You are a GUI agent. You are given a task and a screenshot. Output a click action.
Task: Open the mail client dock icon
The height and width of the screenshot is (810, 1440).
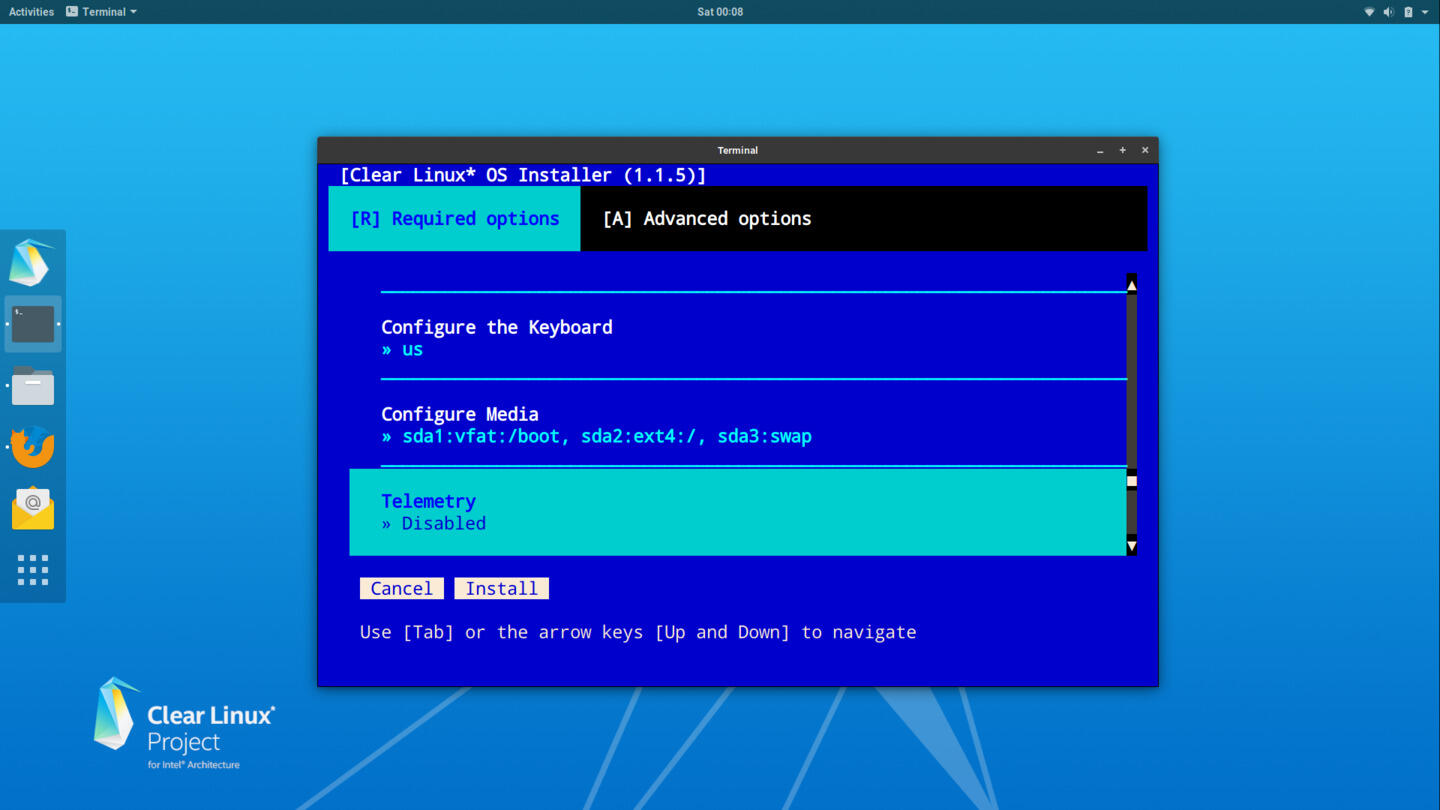[x=33, y=508]
